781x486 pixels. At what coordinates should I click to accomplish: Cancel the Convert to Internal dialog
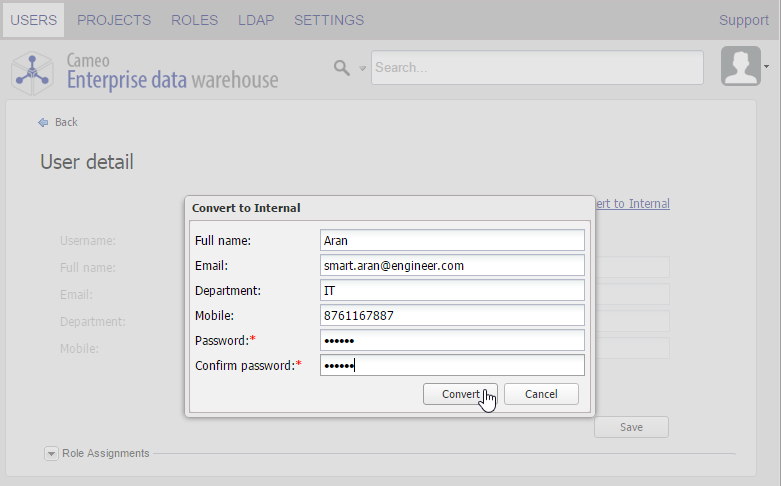pos(541,394)
